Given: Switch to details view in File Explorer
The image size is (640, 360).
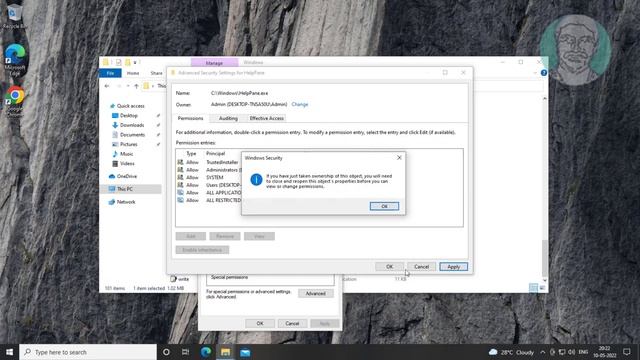Looking at the screenshot, I should coord(533,288).
